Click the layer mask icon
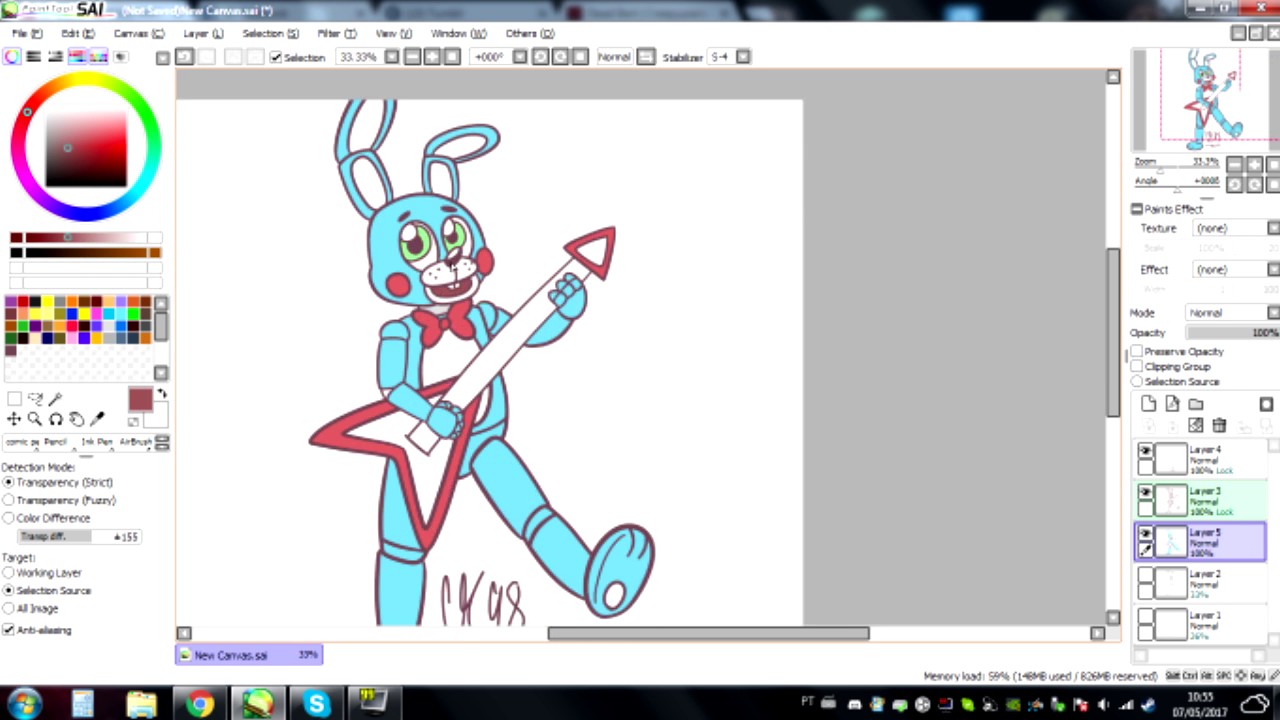The height and width of the screenshot is (720, 1280). coord(1266,404)
